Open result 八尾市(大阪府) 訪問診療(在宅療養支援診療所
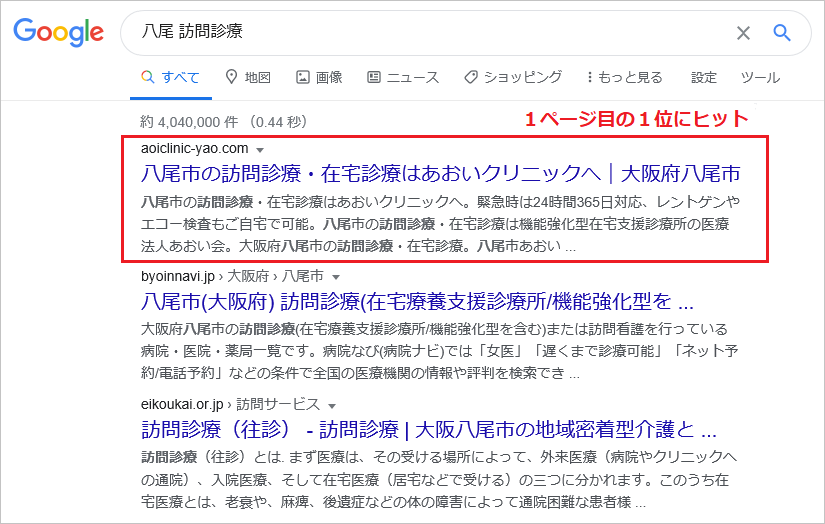This screenshot has width=825, height=524. (x=417, y=302)
